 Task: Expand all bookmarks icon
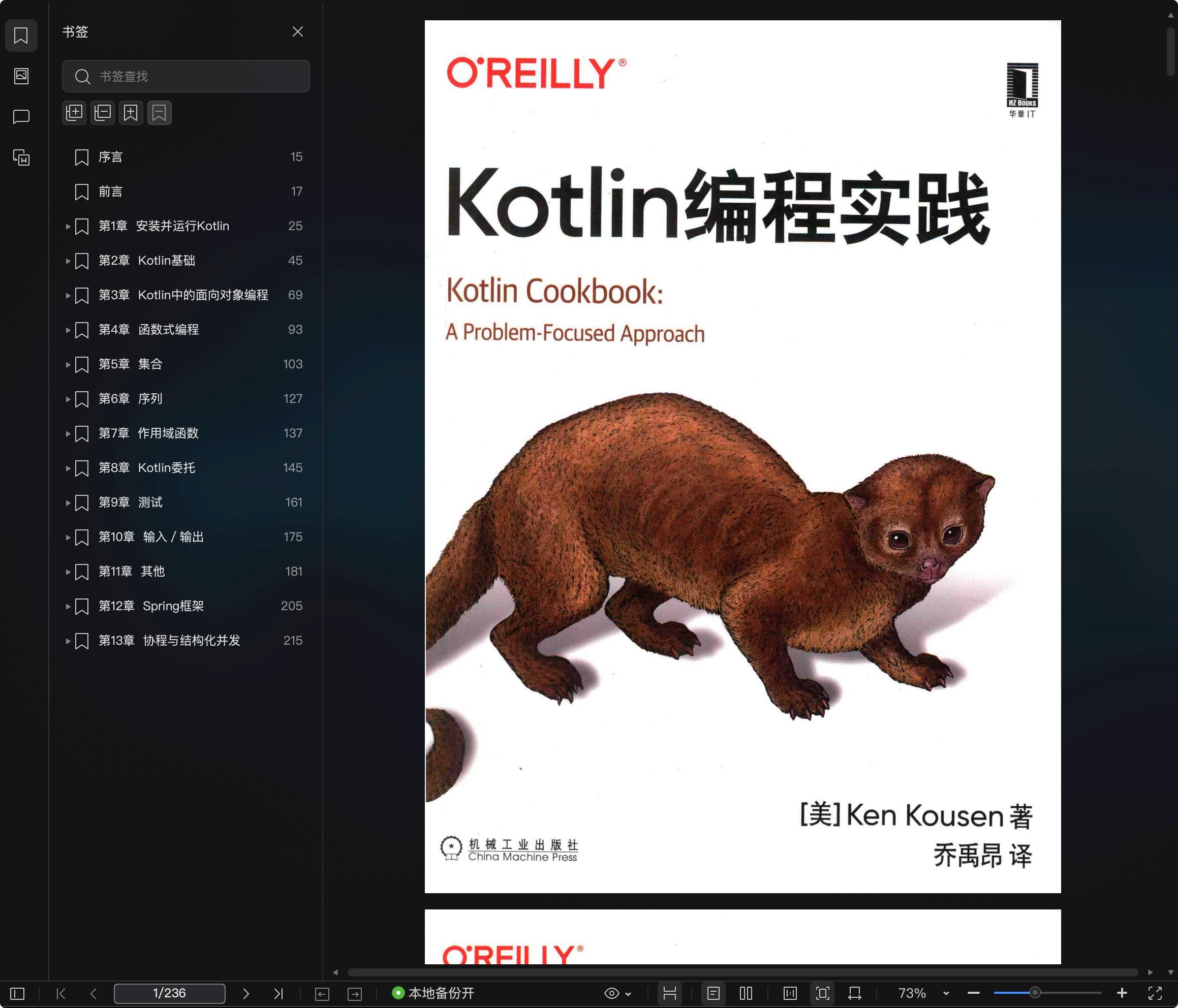[x=74, y=113]
